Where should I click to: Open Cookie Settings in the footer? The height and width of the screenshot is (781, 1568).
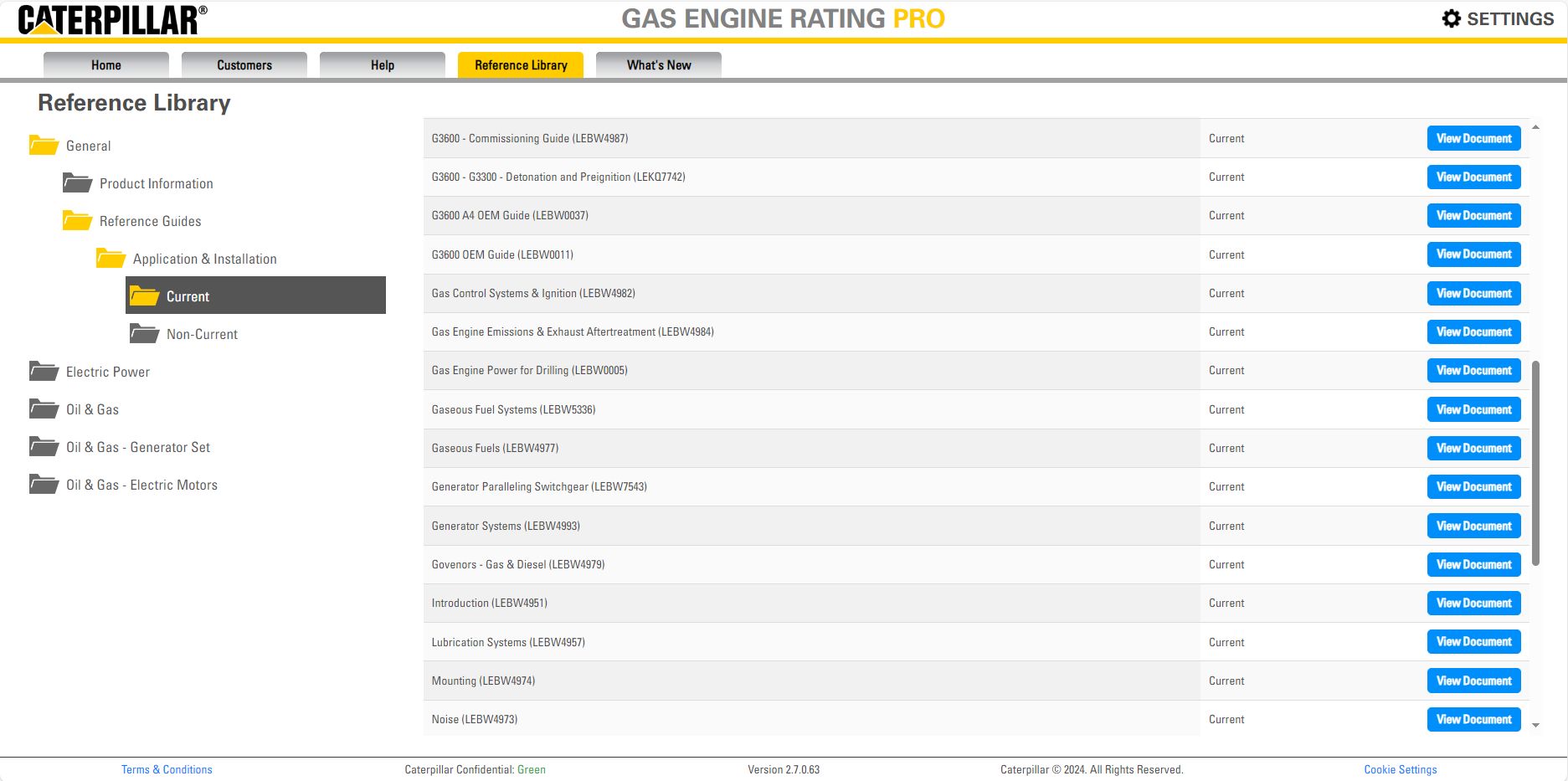pyautogui.click(x=1400, y=768)
